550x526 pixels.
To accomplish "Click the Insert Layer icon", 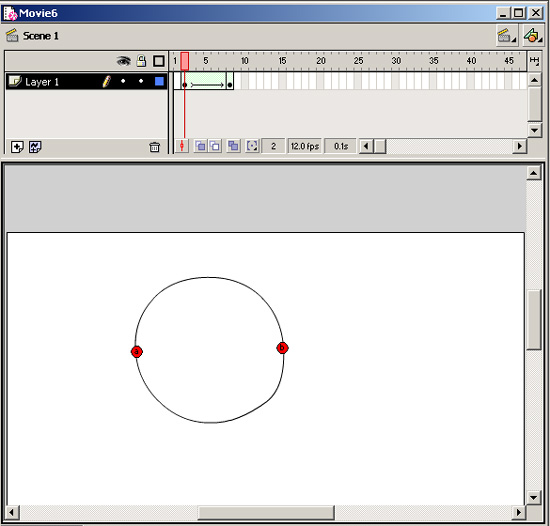I will point(17,147).
